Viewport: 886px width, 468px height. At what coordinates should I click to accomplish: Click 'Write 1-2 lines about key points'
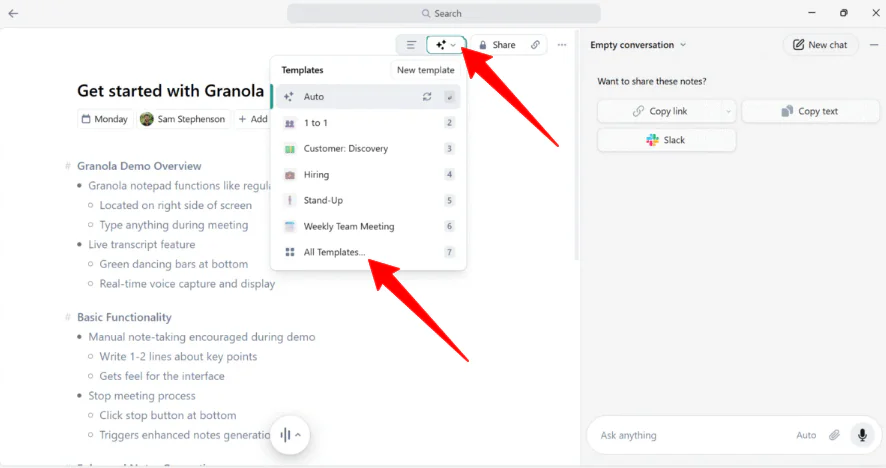178,357
